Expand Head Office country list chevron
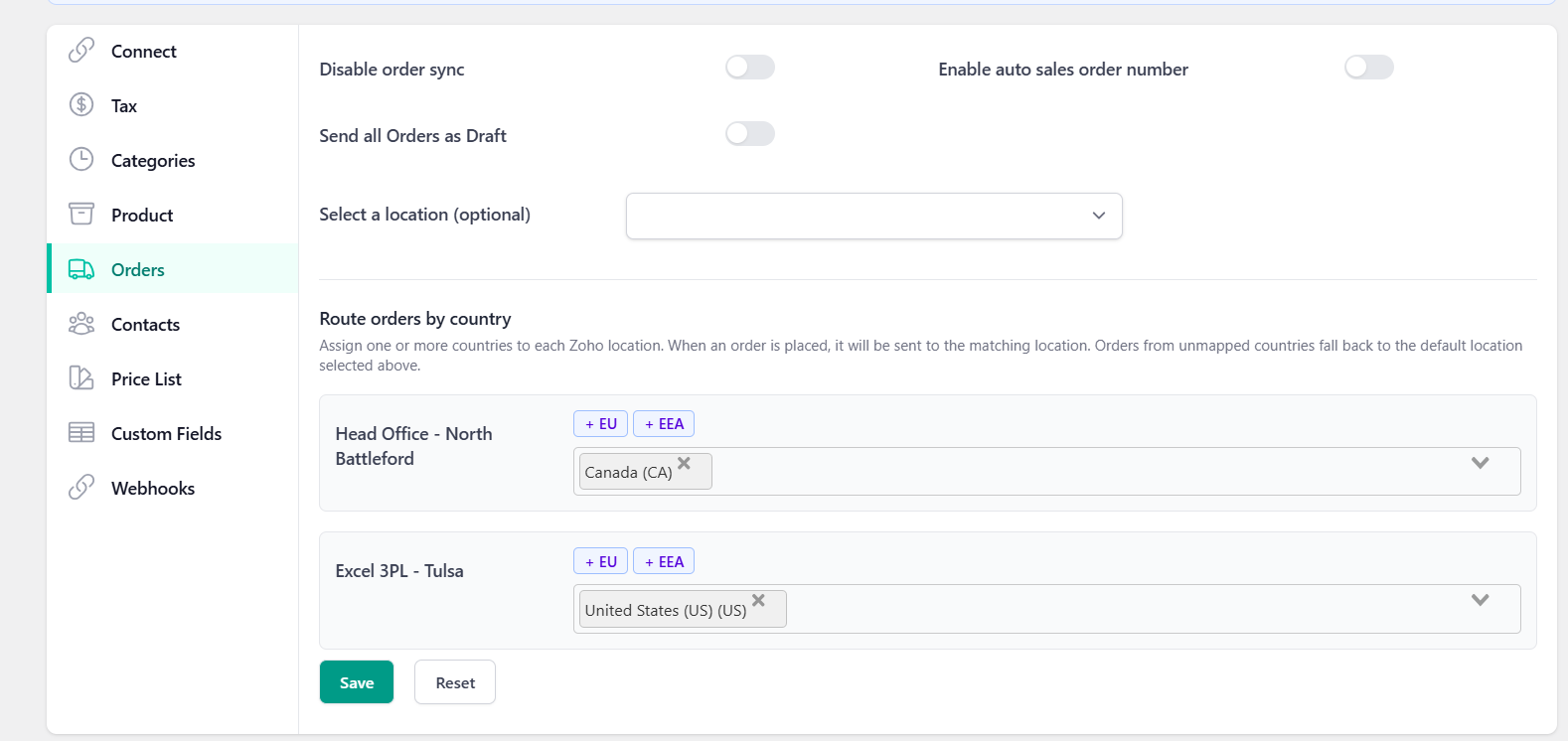The width and height of the screenshot is (1568, 741). 1480,463
